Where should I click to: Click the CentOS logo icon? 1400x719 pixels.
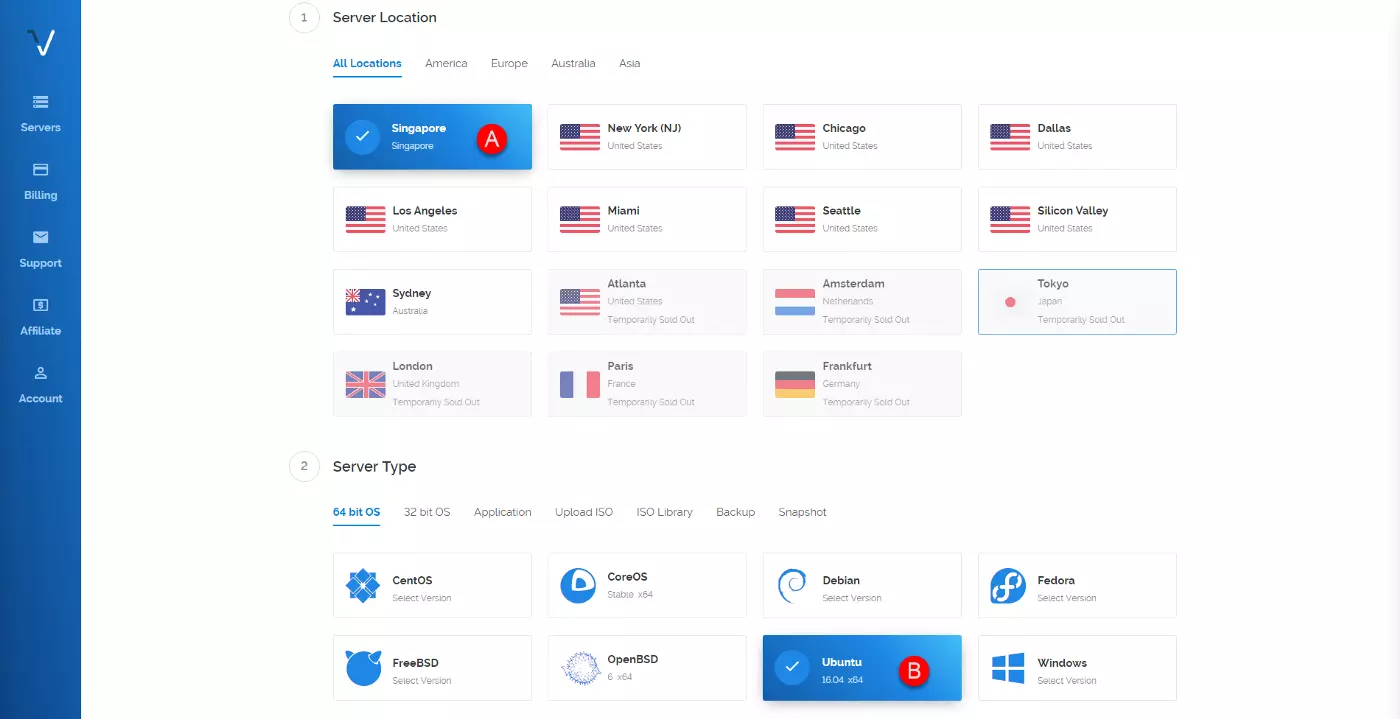(x=363, y=585)
